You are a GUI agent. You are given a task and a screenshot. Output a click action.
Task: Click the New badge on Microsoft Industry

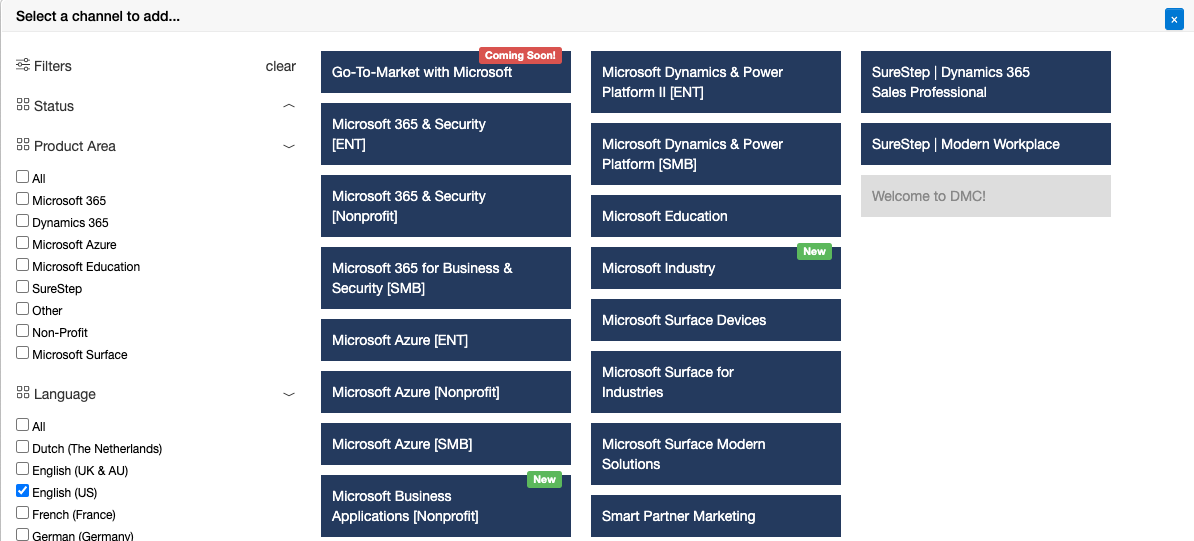814,251
